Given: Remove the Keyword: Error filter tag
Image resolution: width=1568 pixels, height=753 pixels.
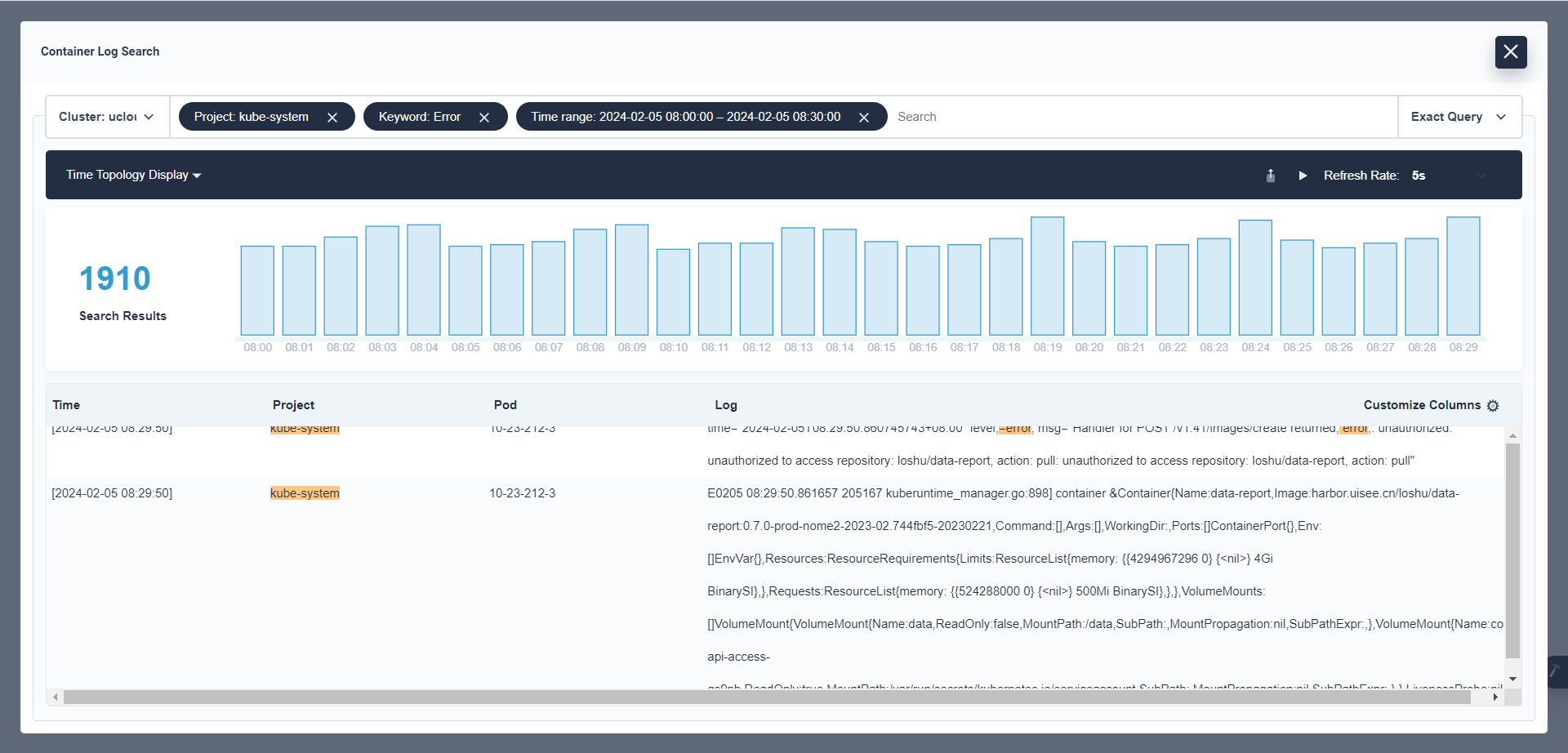Looking at the screenshot, I should (x=484, y=118).
